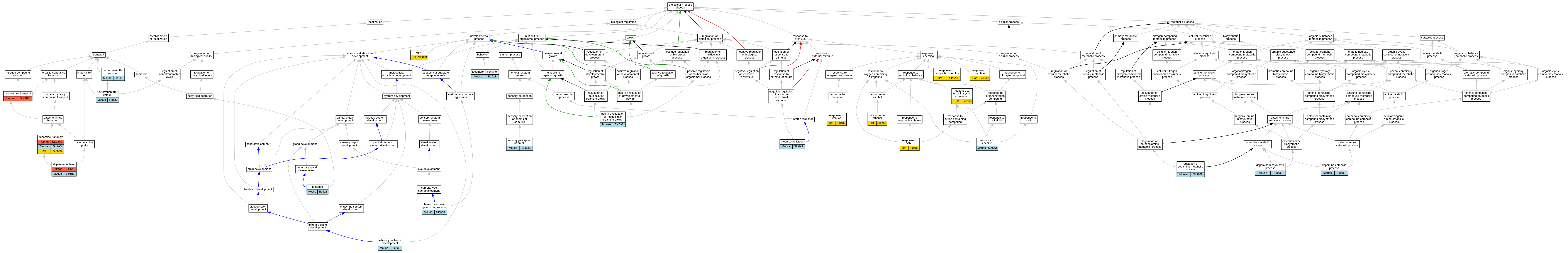Click the 'neuromuscular process' node

[x=564, y=96]
